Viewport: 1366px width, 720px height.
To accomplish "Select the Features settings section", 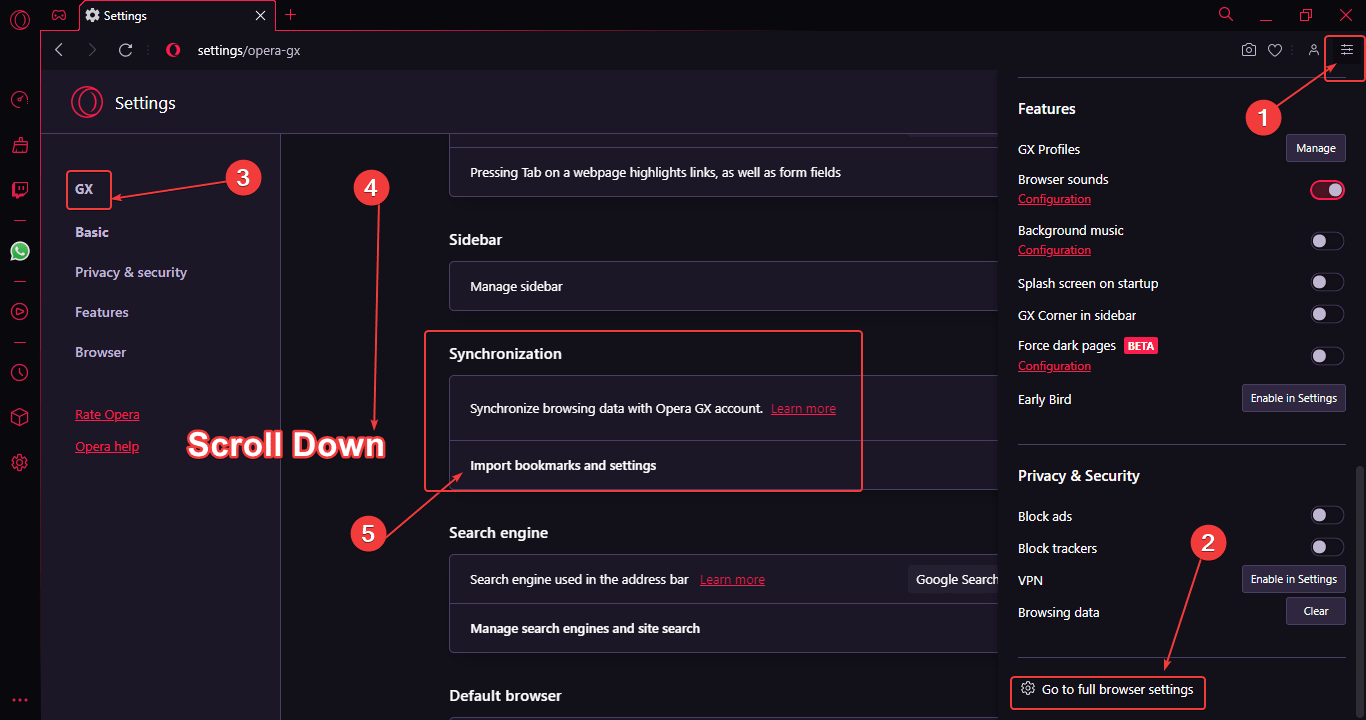I will [102, 312].
